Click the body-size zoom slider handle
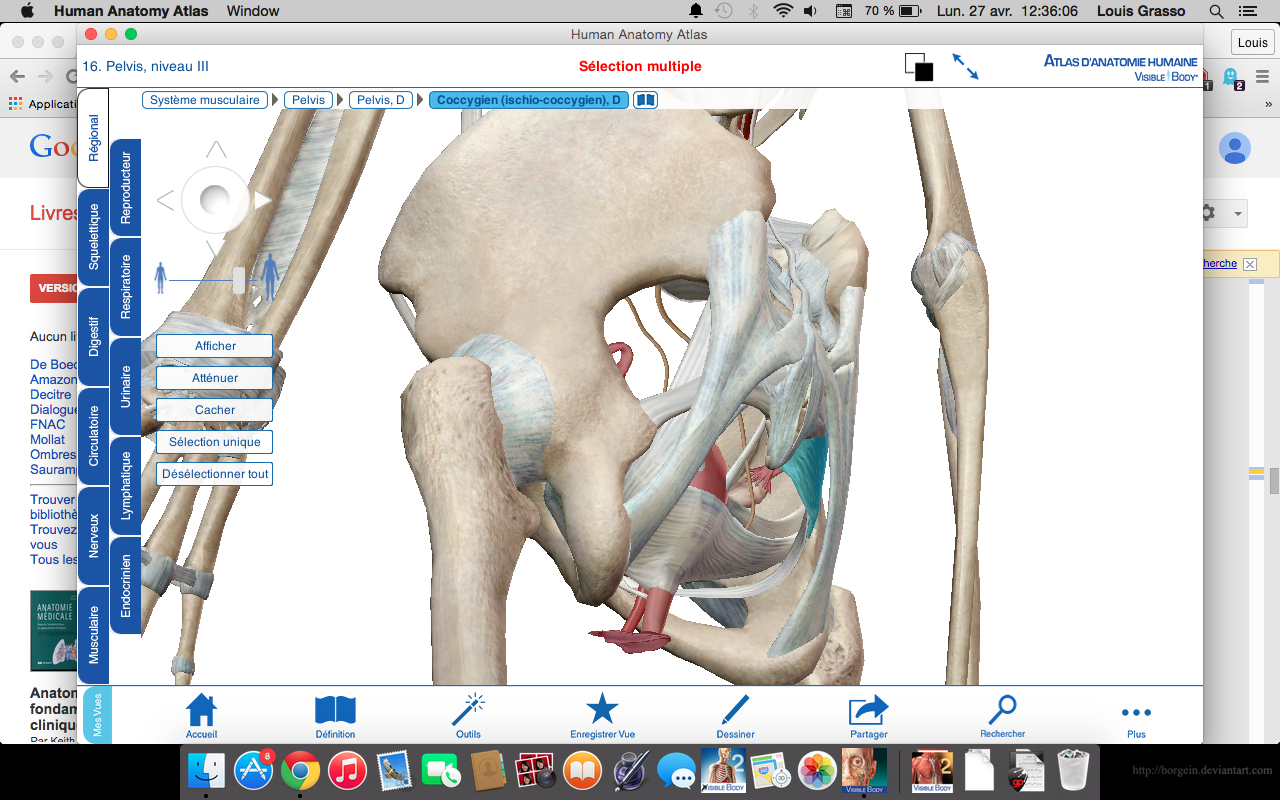1280x800 pixels. pos(239,280)
